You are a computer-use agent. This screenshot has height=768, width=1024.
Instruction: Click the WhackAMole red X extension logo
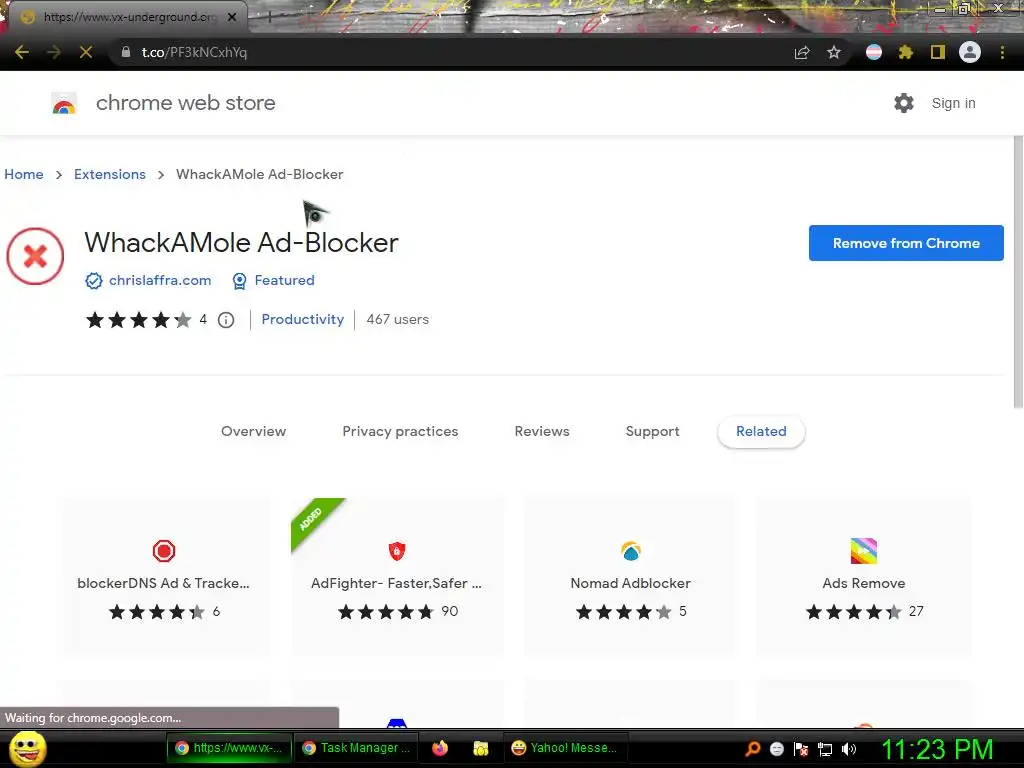pyautogui.click(x=35, y=256)
